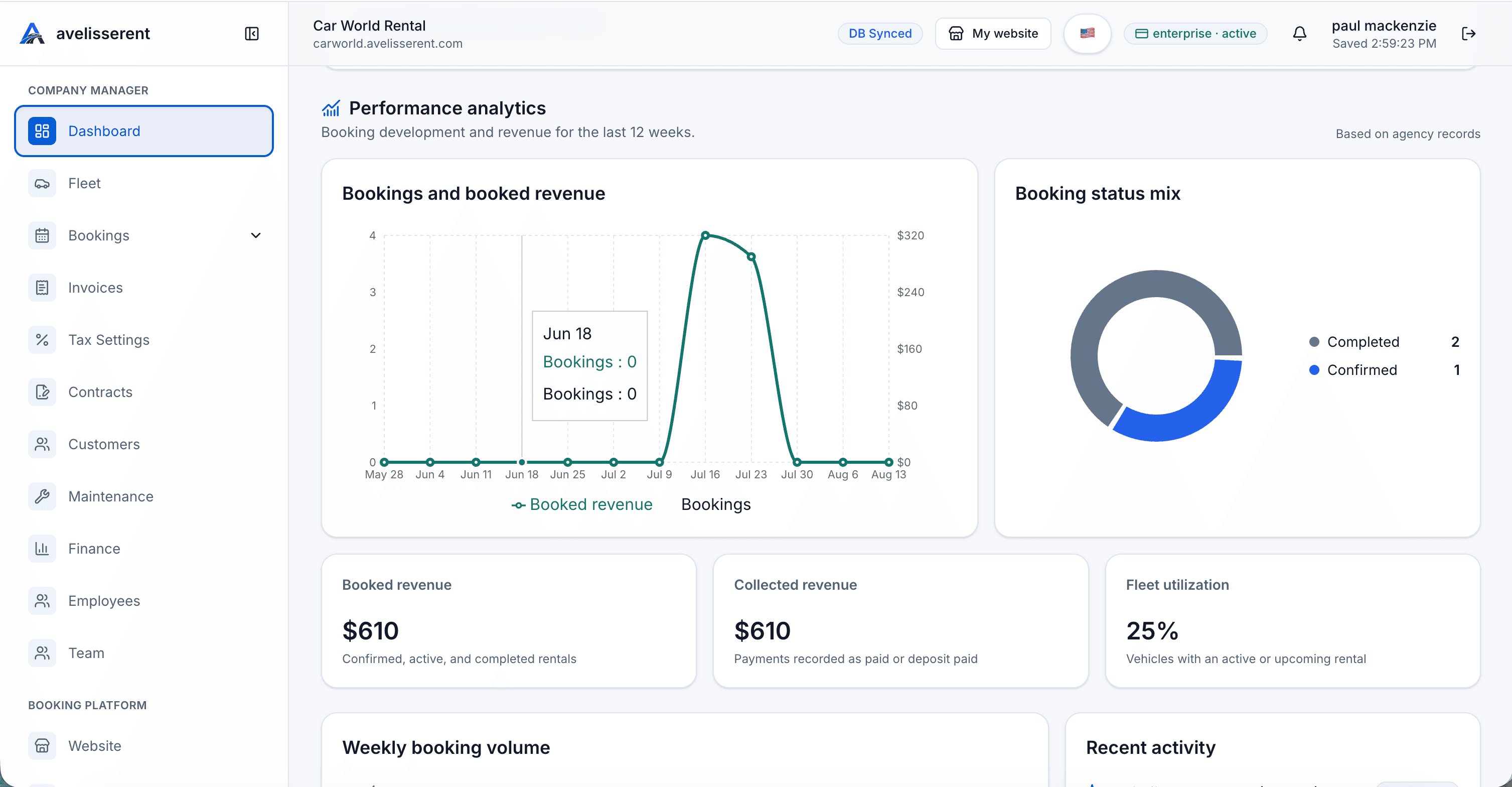This screenshot has width=1512, height=787.
Task: Go to Customers page
Action: pyautogui.click(x=144, y=445)
